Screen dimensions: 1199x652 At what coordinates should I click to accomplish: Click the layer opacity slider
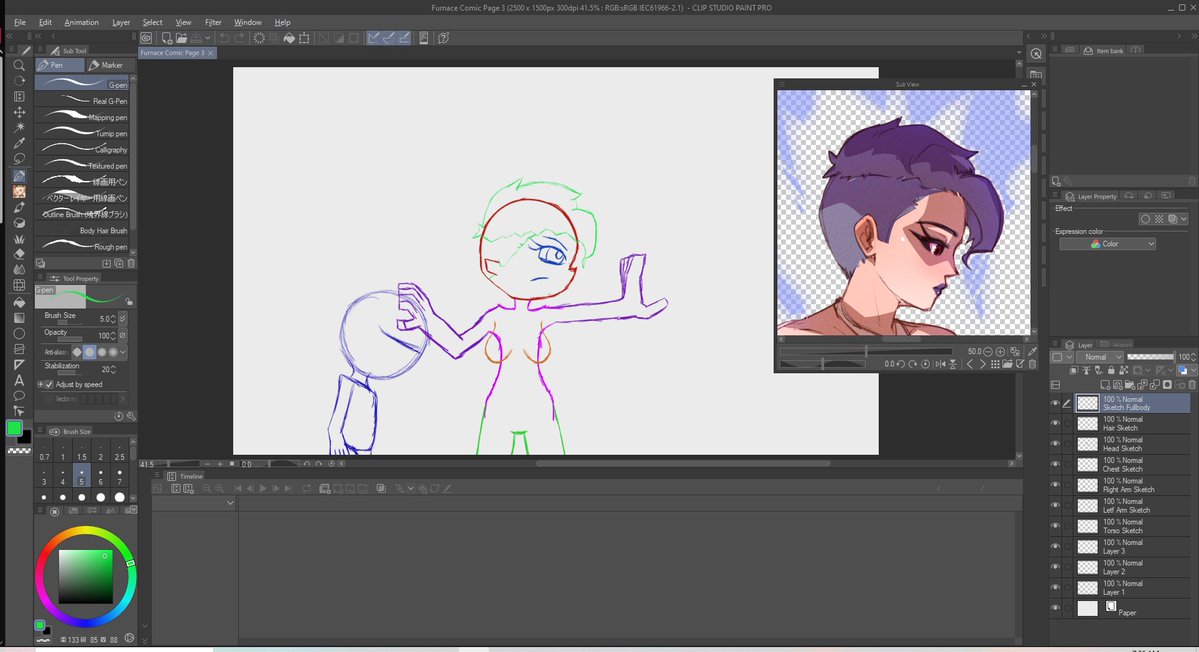1150,357
